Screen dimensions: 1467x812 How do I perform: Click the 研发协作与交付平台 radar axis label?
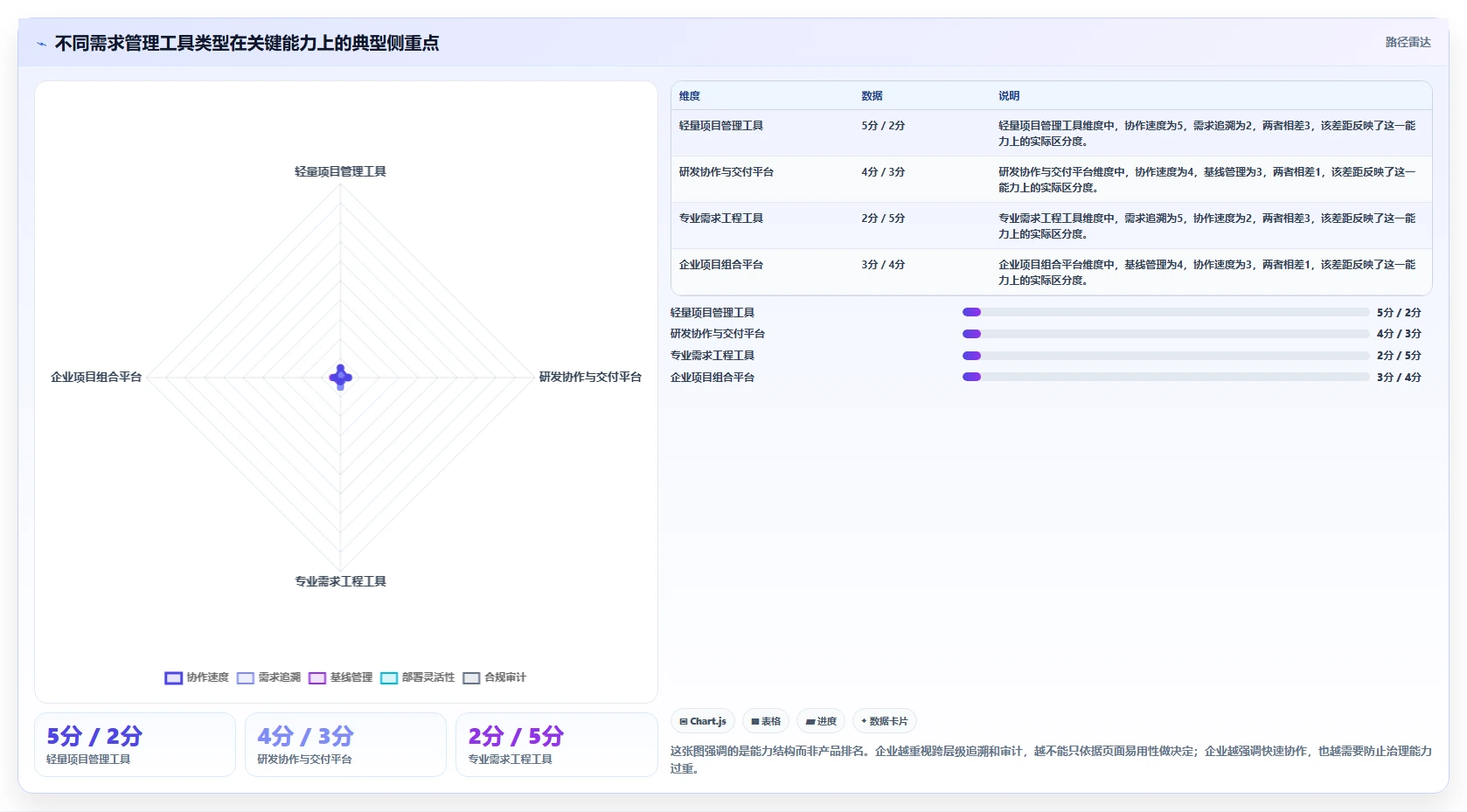(x=590, y=377)
